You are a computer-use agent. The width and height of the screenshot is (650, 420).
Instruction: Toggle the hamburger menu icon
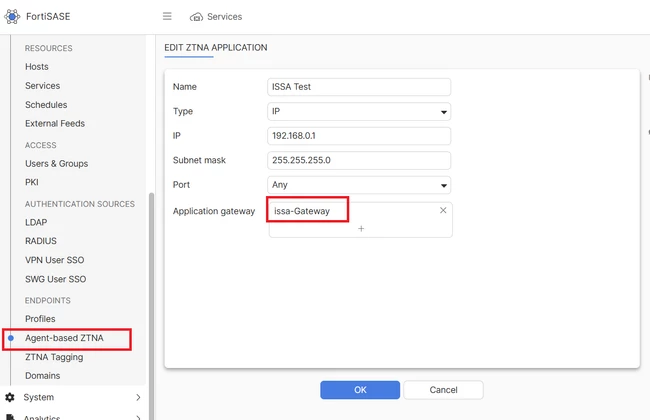[x=167, y=16]
